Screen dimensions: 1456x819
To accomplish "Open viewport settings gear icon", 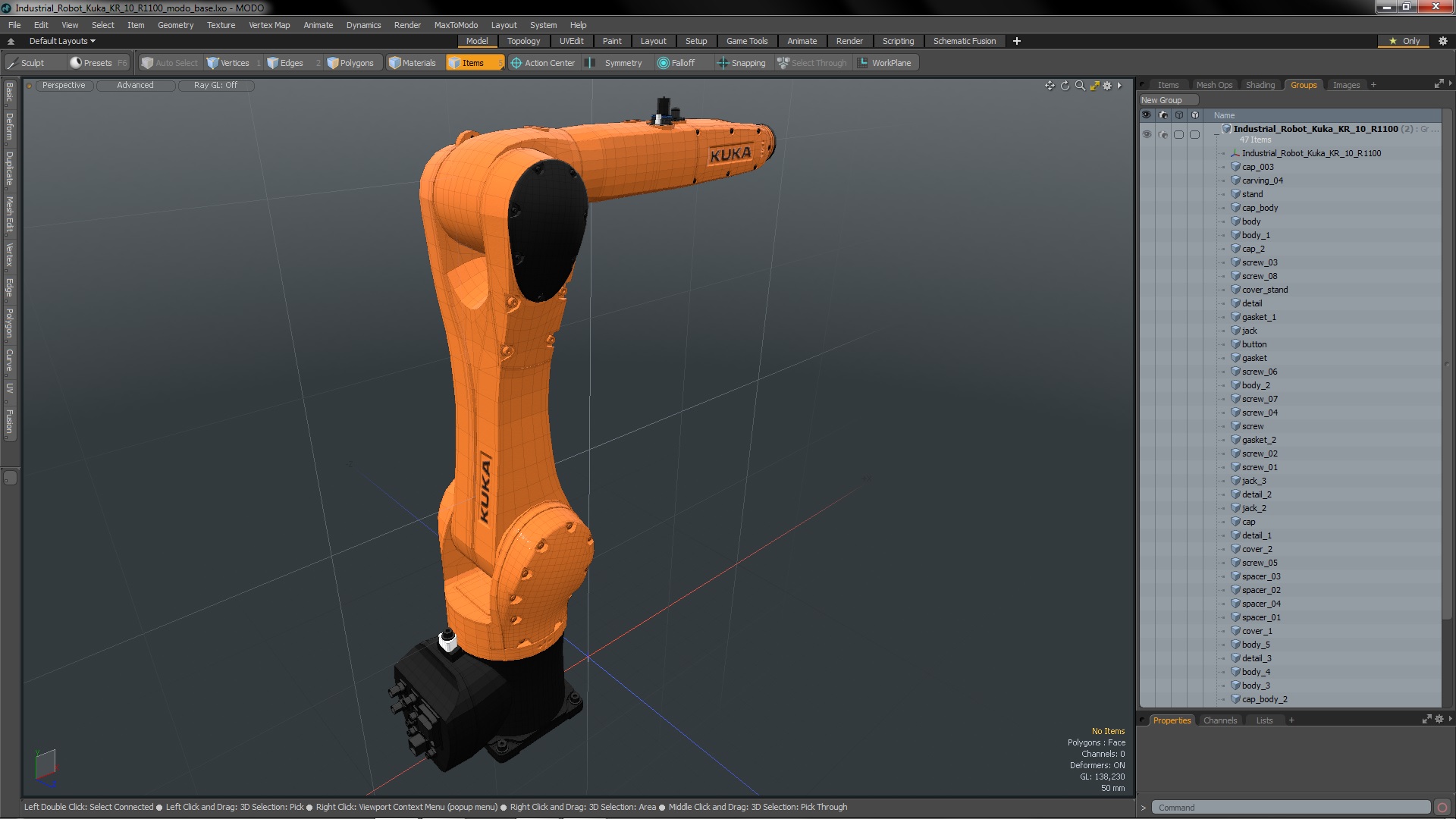I will pos(1107,86).
